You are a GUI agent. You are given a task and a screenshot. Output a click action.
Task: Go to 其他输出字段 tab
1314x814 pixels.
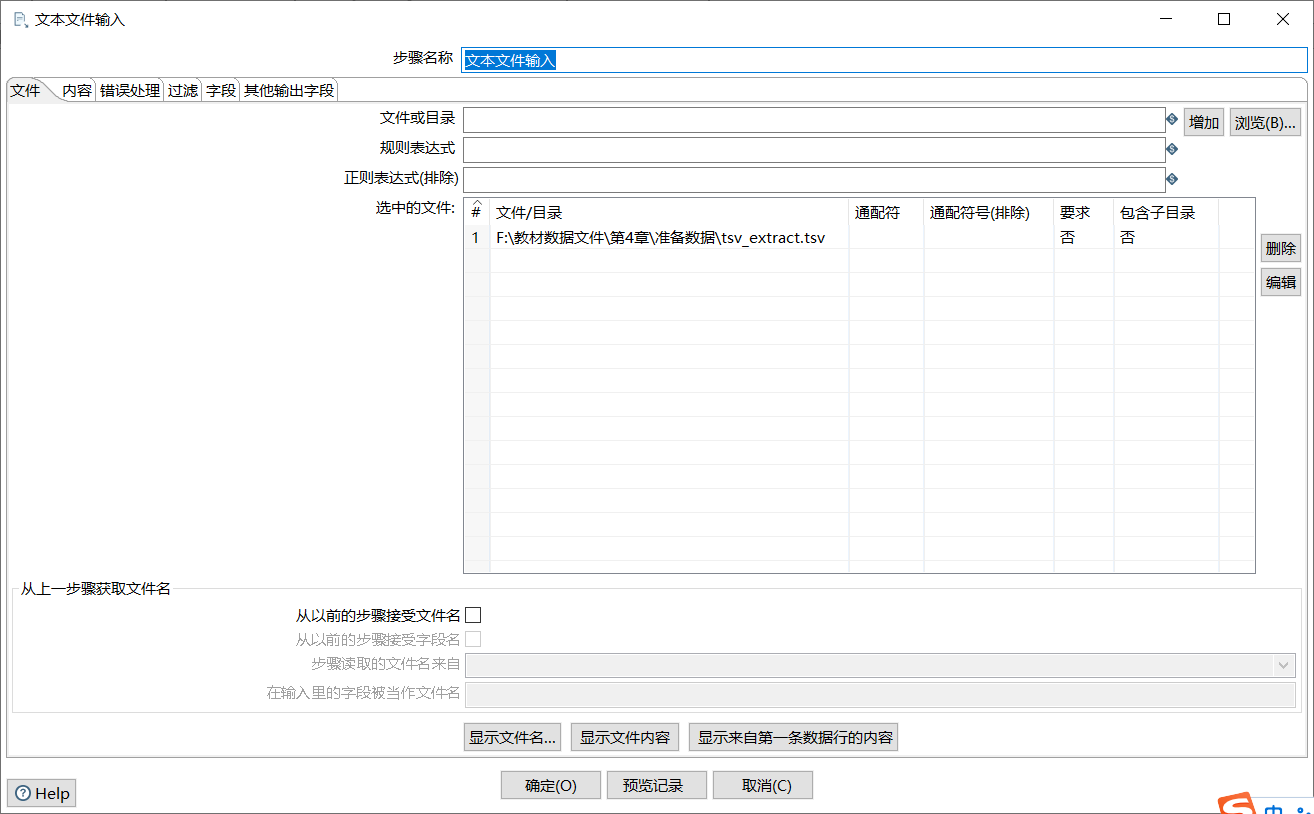289,90
